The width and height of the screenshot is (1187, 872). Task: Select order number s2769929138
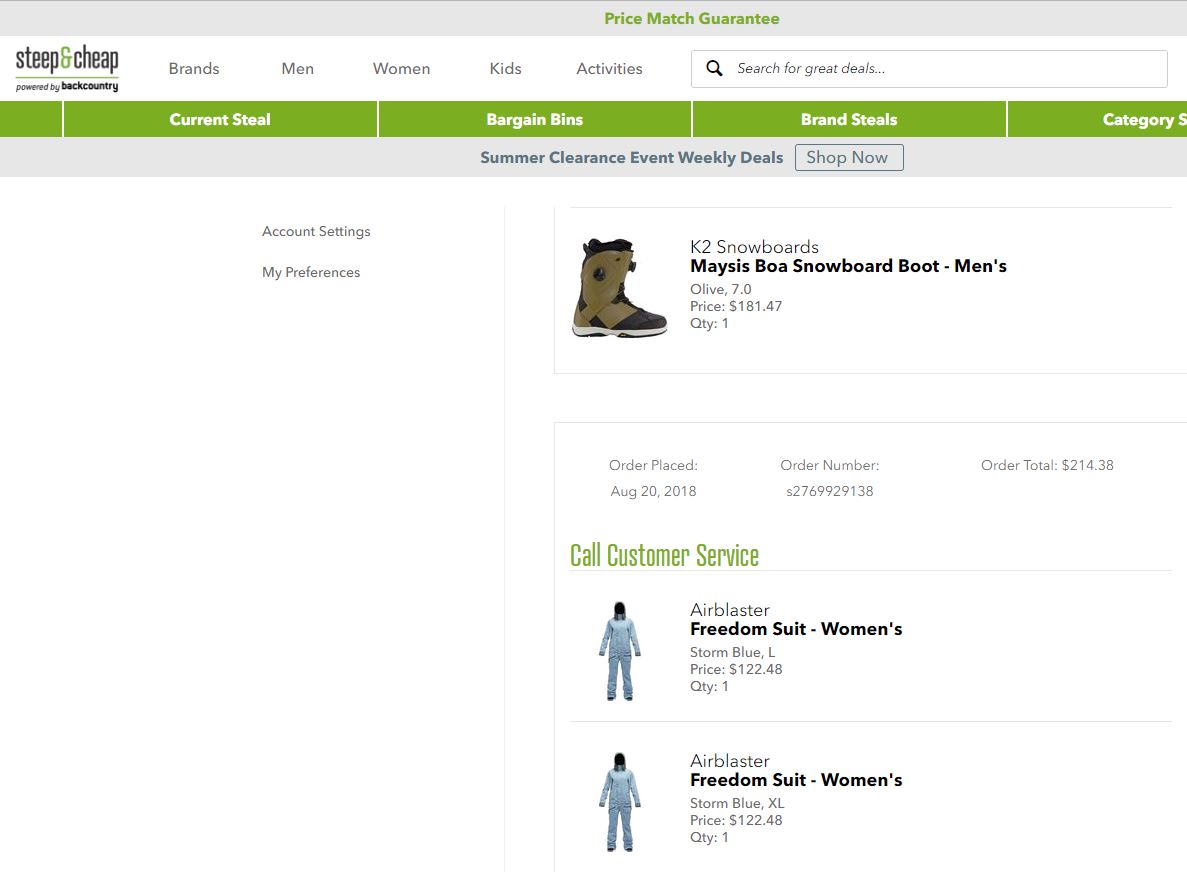coord(830,491)
